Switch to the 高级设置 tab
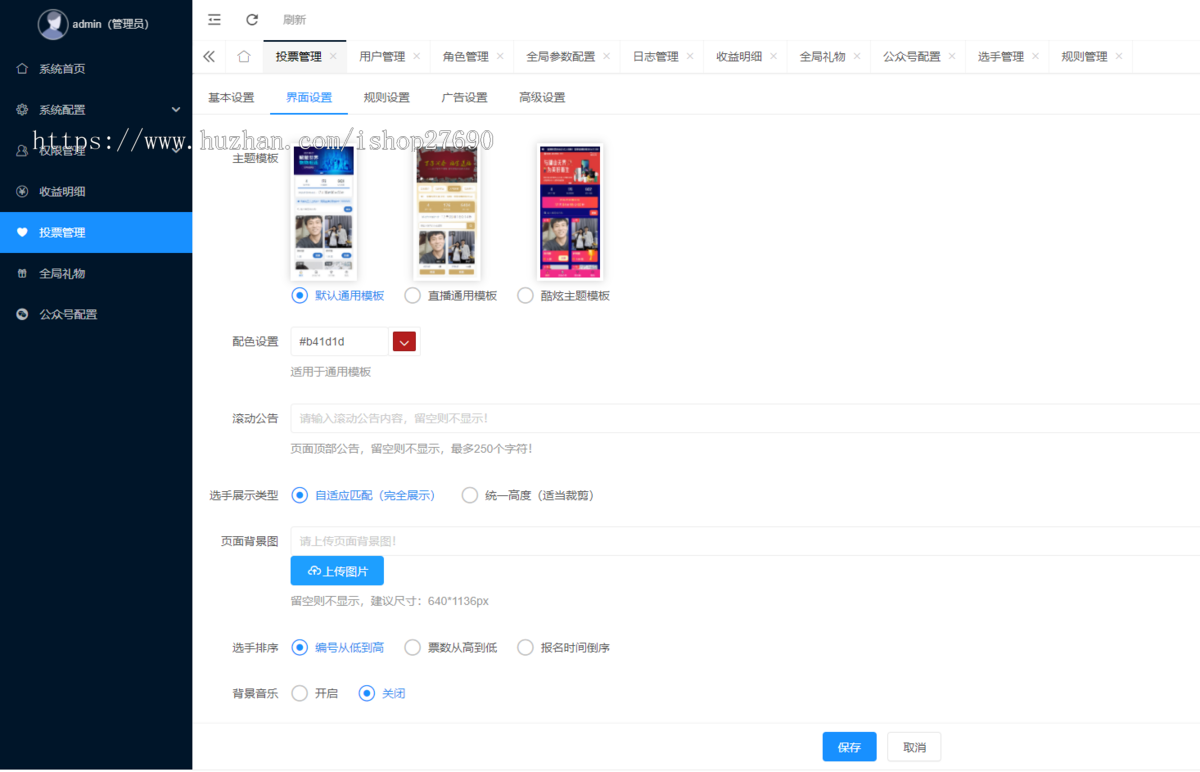The height and width of the screenshot is (772, 1200). (542, 98)
